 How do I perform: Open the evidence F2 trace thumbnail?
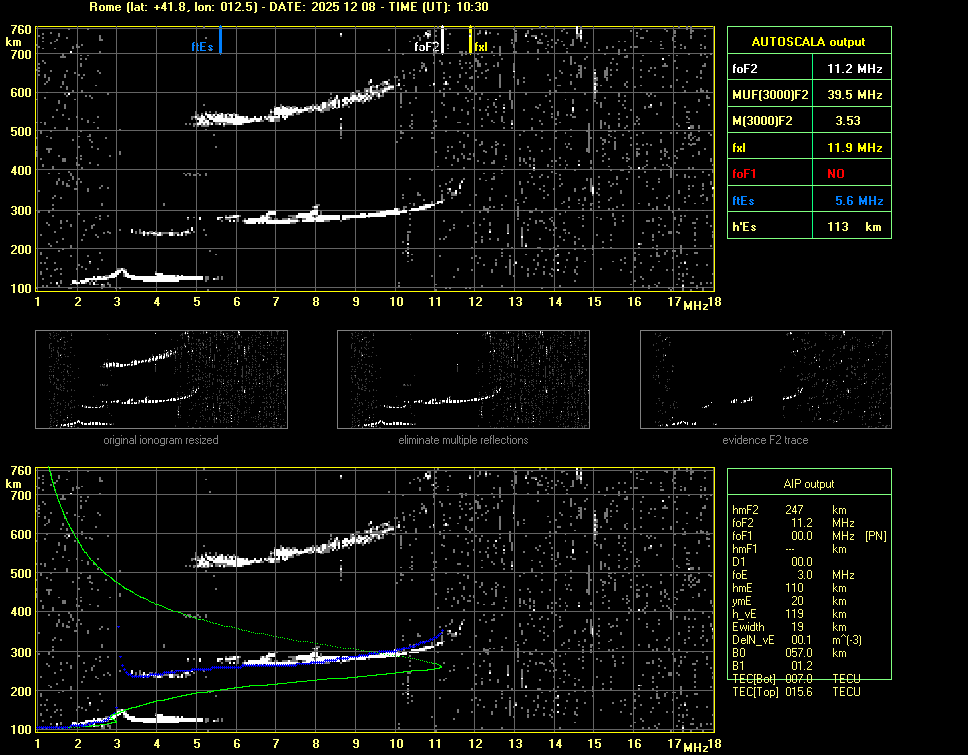point(766,379)
